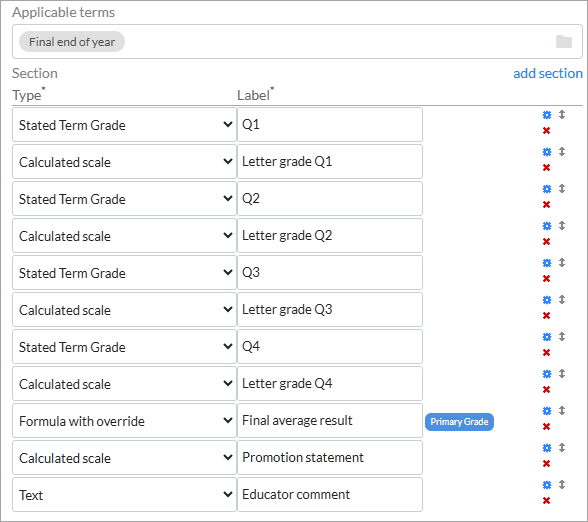Screen dimensions: 588x522
Task: Click reorder arrows for Promotion statement row
Action: tap(561, 447)
